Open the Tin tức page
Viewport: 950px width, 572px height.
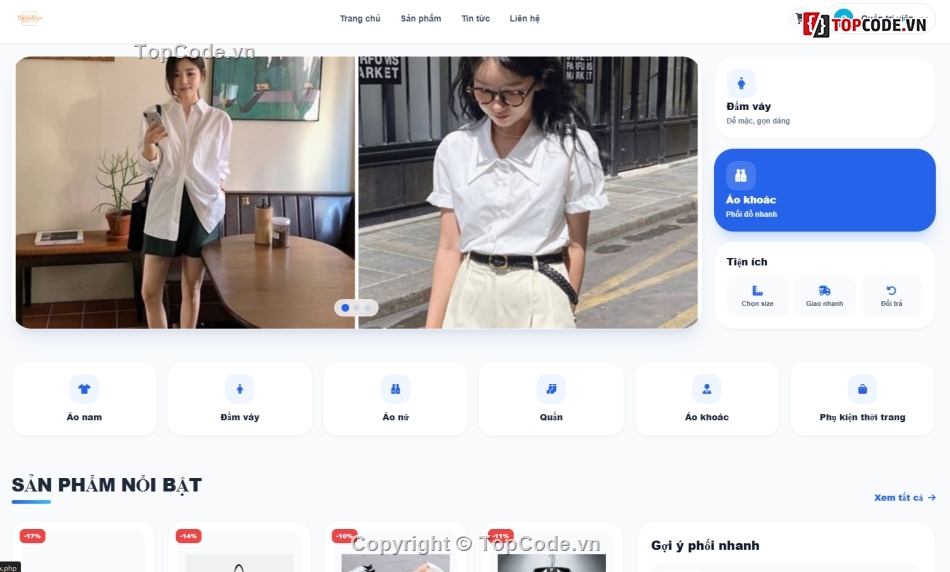tap(476, 18)
